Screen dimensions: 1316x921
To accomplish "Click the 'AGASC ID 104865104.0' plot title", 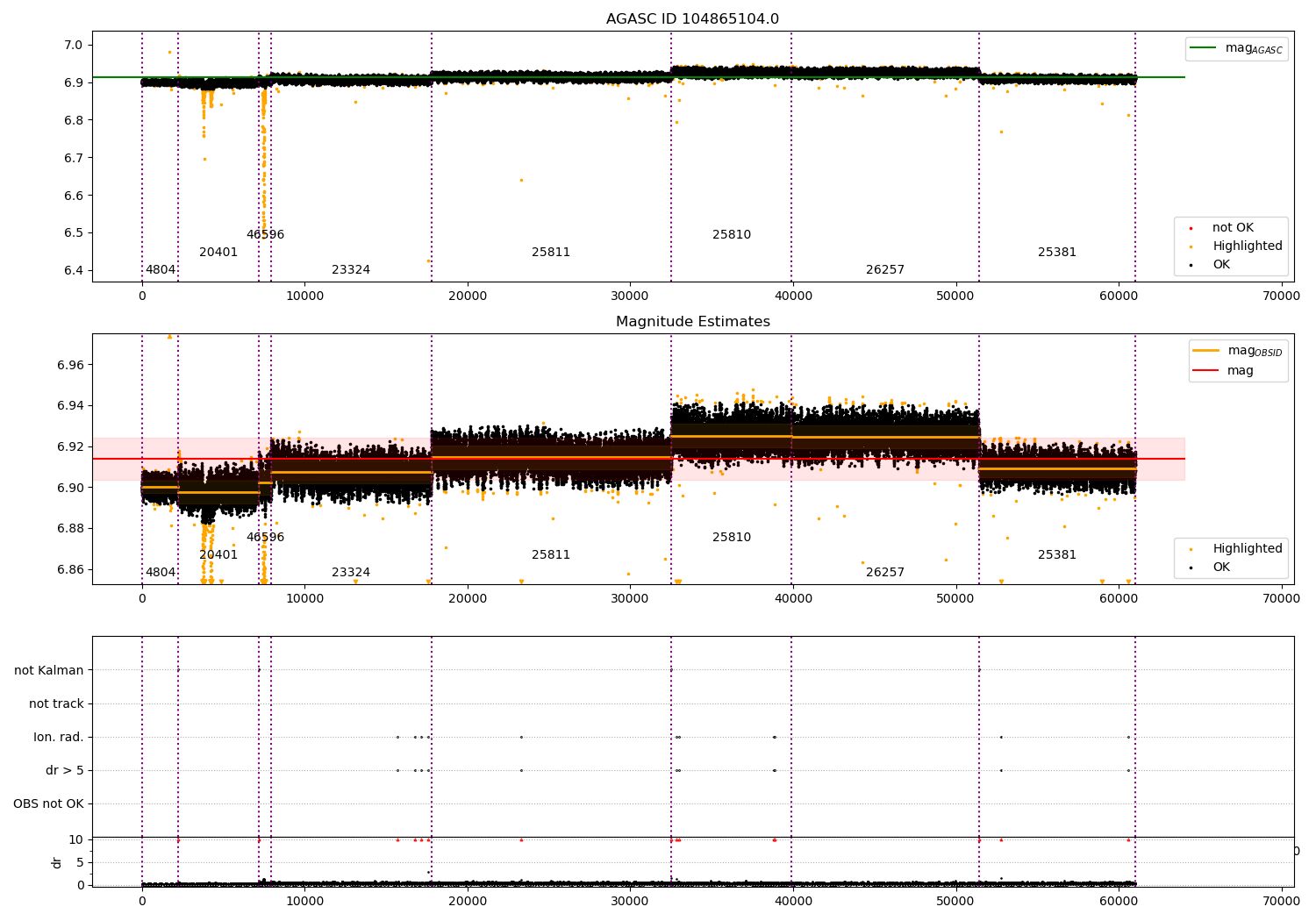I will coord(692,19).
